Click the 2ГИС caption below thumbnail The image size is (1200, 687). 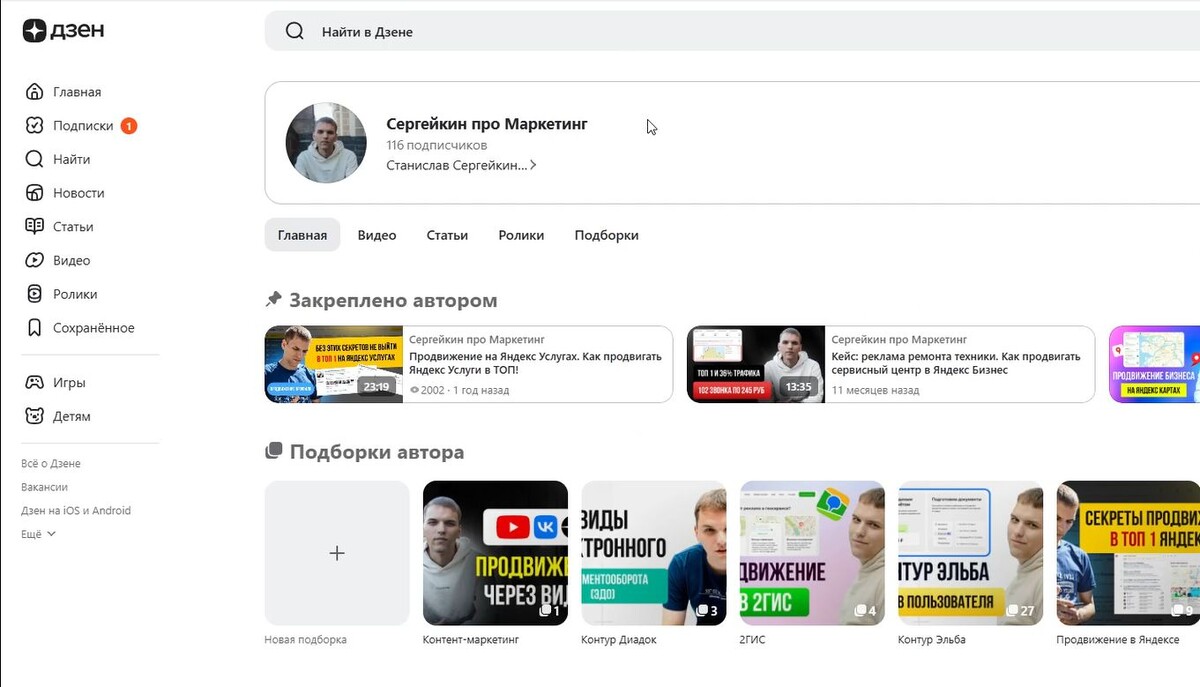(752, 640)
